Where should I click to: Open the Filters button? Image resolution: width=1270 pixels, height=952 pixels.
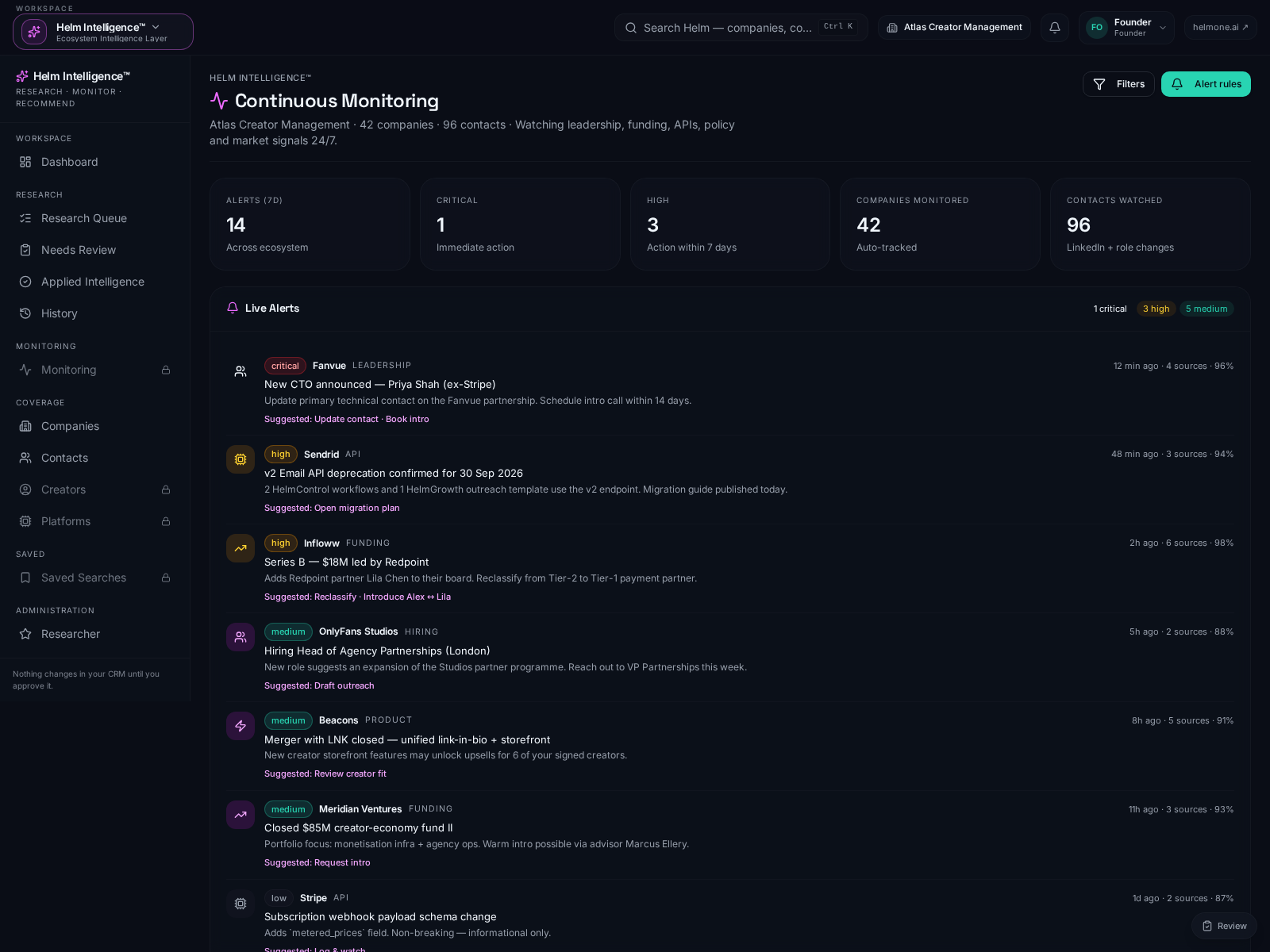pyautogui.click(x=1118, y=84)
